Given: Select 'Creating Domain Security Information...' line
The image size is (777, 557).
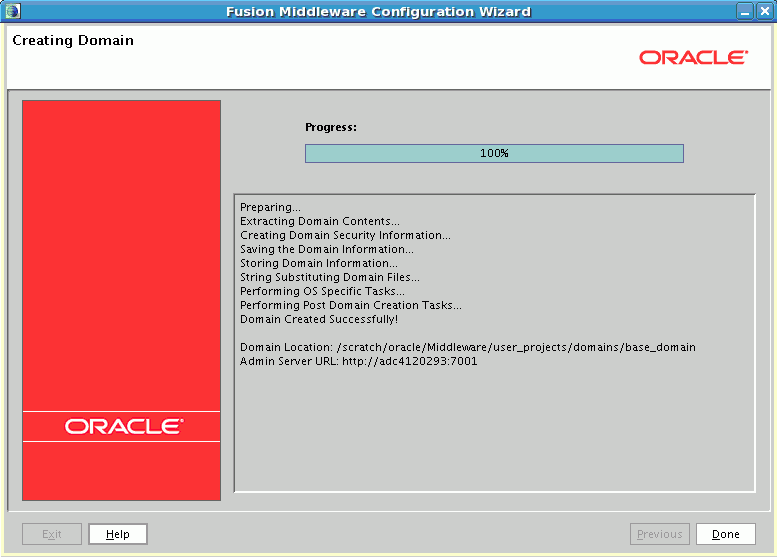Looking at the screenshot, I should point(345,235).
